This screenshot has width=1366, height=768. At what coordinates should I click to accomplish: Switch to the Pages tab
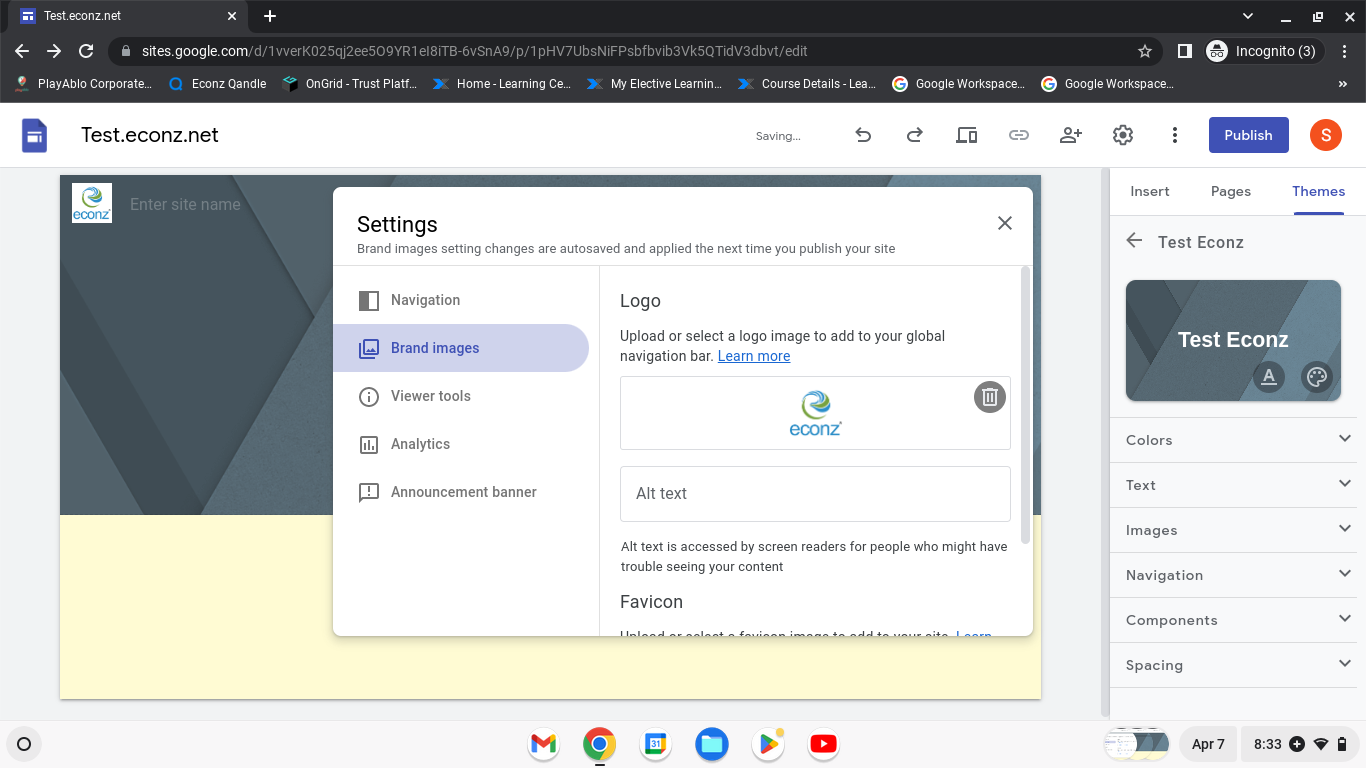pos(1231,191)
